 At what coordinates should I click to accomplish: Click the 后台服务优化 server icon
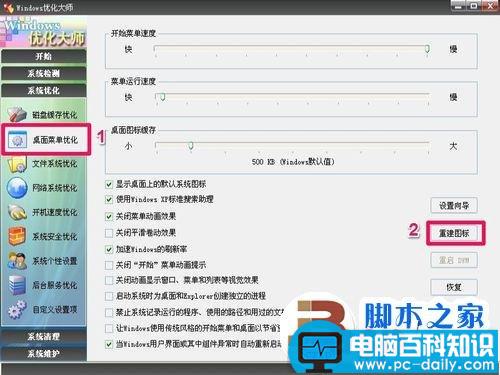click(17, 285)
